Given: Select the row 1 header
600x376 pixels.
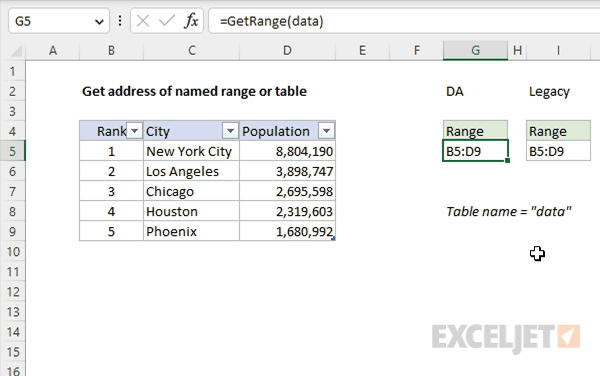Looking at the screenshot, I should click(x=13, y=71).
